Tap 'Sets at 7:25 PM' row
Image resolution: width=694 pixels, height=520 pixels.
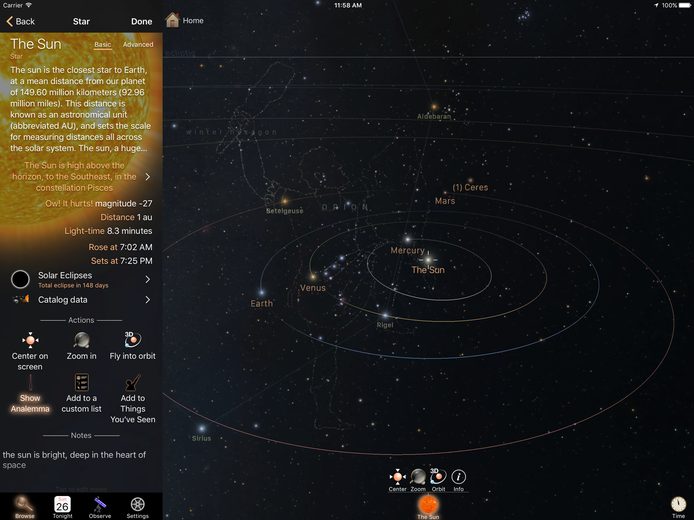coord(121,261)
